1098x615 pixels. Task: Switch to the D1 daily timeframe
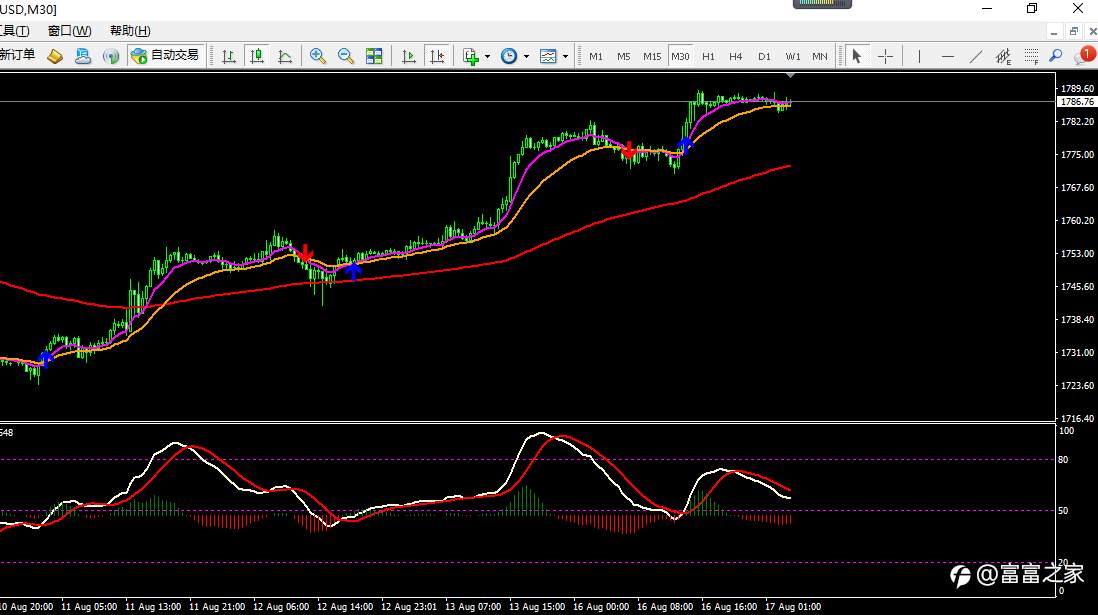(765, 56)
